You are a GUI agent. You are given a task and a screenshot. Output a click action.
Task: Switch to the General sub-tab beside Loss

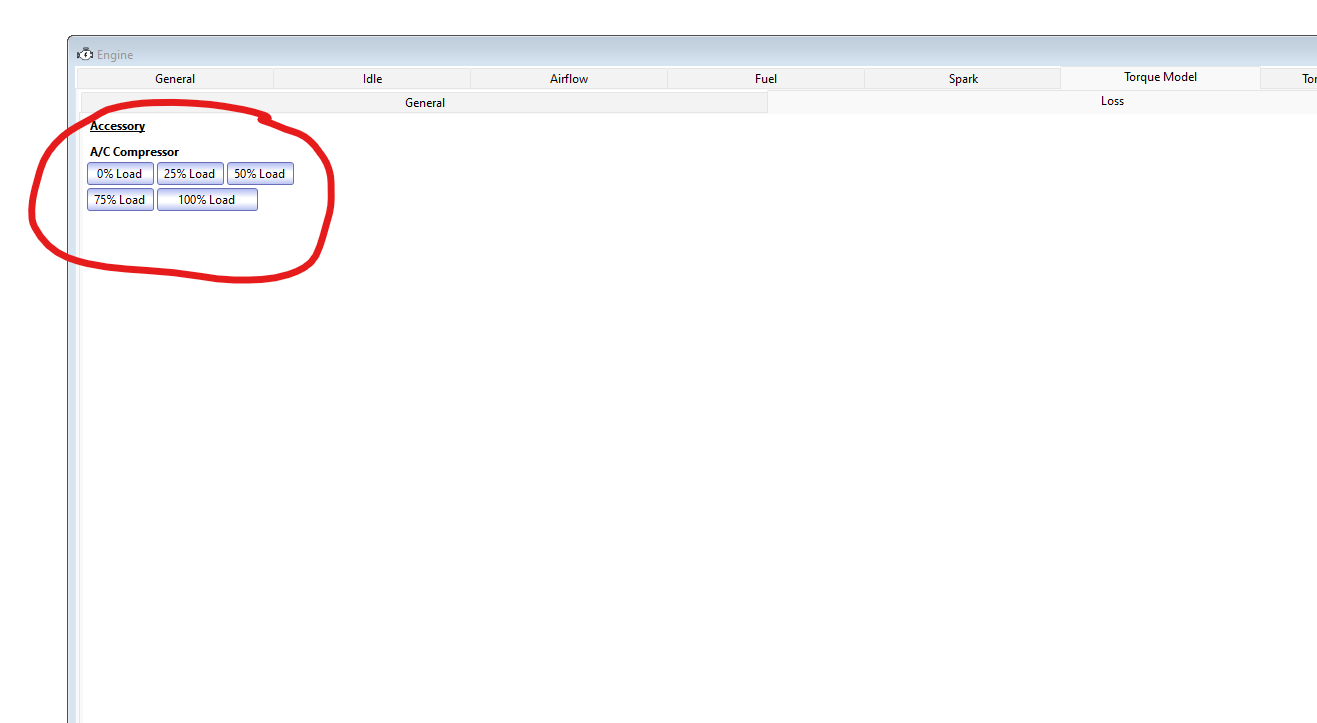[x=424, y=103]
